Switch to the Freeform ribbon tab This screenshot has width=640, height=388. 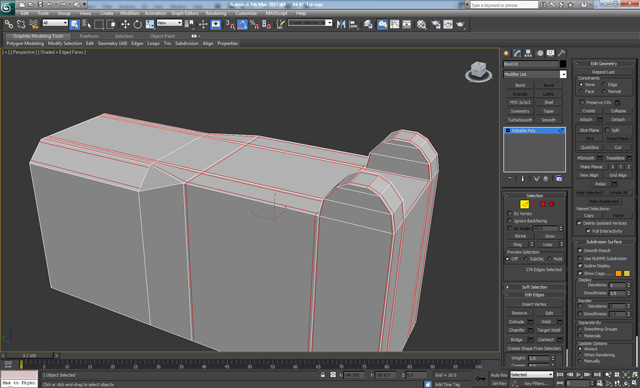click(89, 36)
